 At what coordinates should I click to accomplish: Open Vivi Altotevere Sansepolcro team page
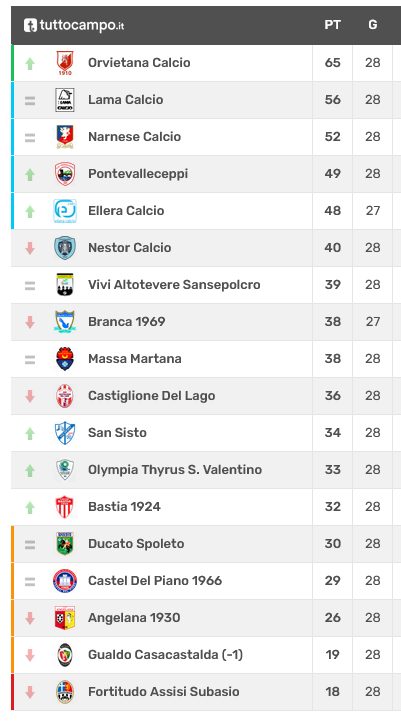[174, 285]
